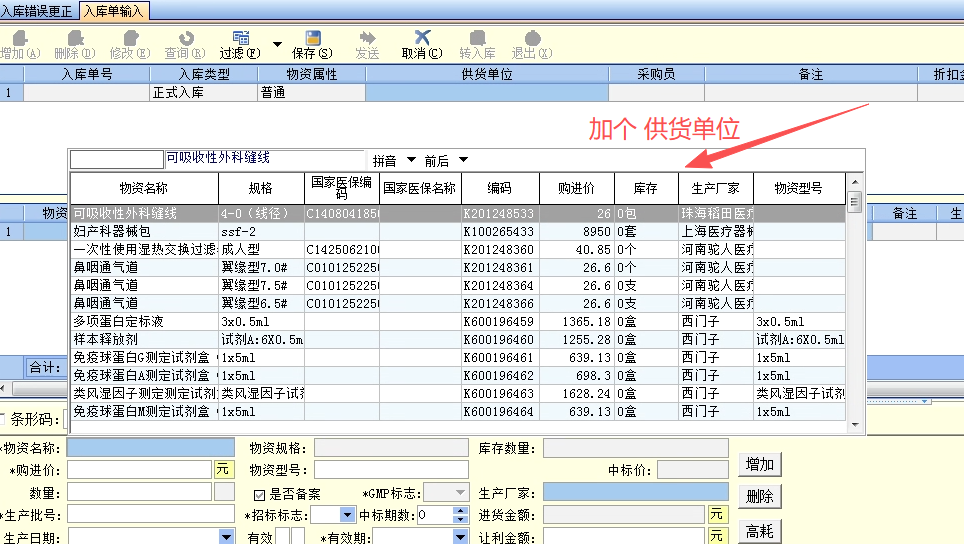Select row with code K201248360
Viewport: 964px width, 544px height.
pyautogui.click(x=458, y=250)
